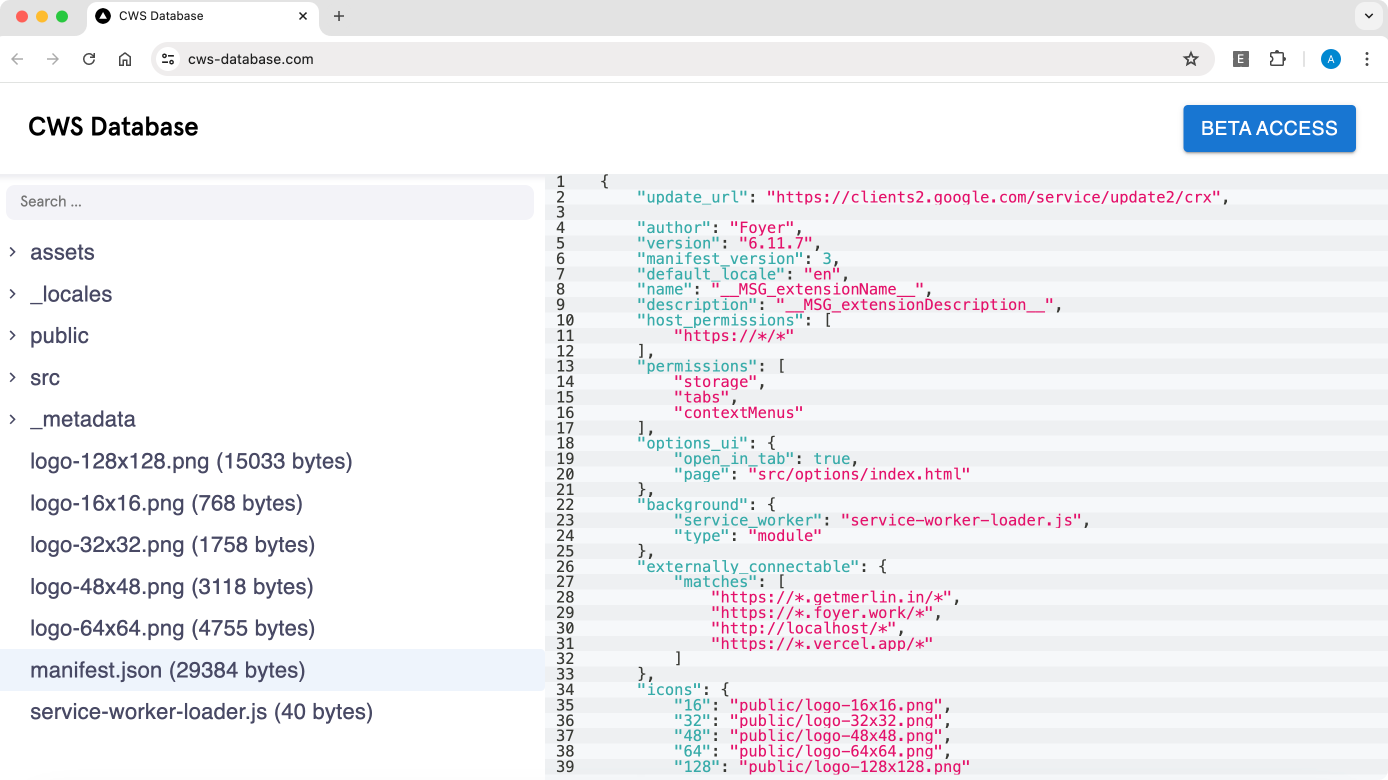Focus the Search input field
The height and width of the screenshot is (780, 1388).
pos(270,202)
